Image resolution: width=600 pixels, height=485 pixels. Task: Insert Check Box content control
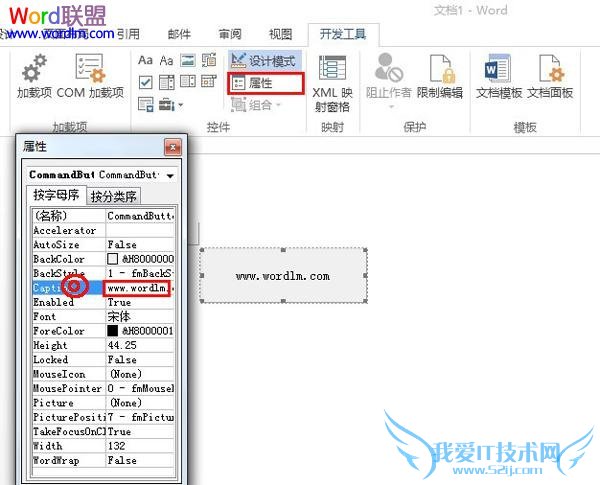pyautogui.click(x=145, y=82)
